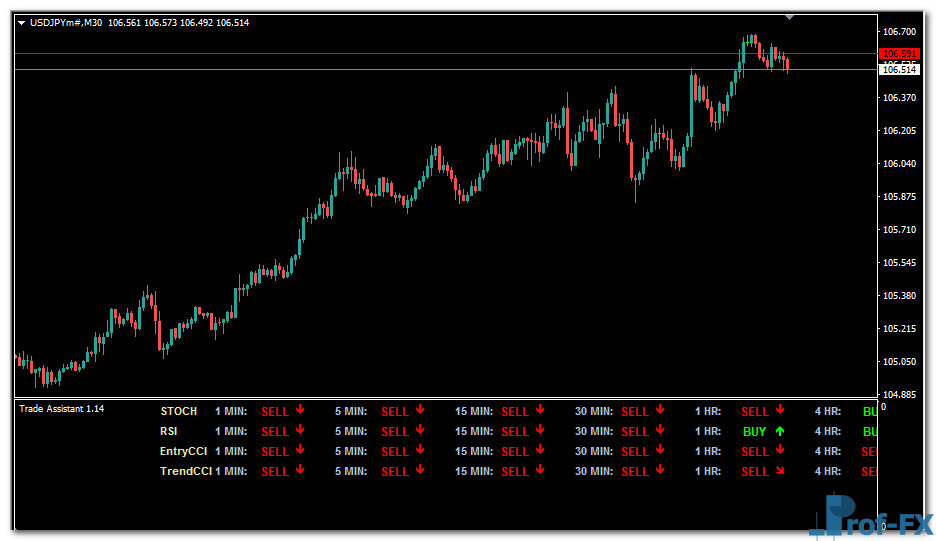Viewport: 936px width, 541px height.
Task: Select the green BUY signal for RSI 1 HR
Action: (755, 432)
